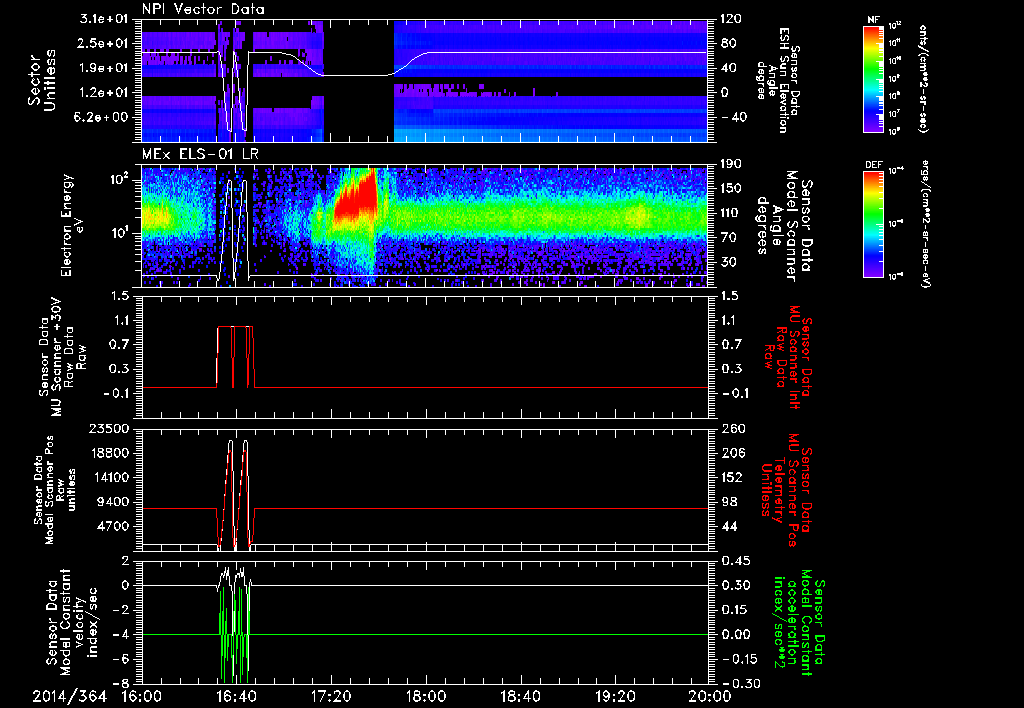This screenshot has height=708, width=1024.
Task: Click the NF label above the color bar
Action: [873, 20]
